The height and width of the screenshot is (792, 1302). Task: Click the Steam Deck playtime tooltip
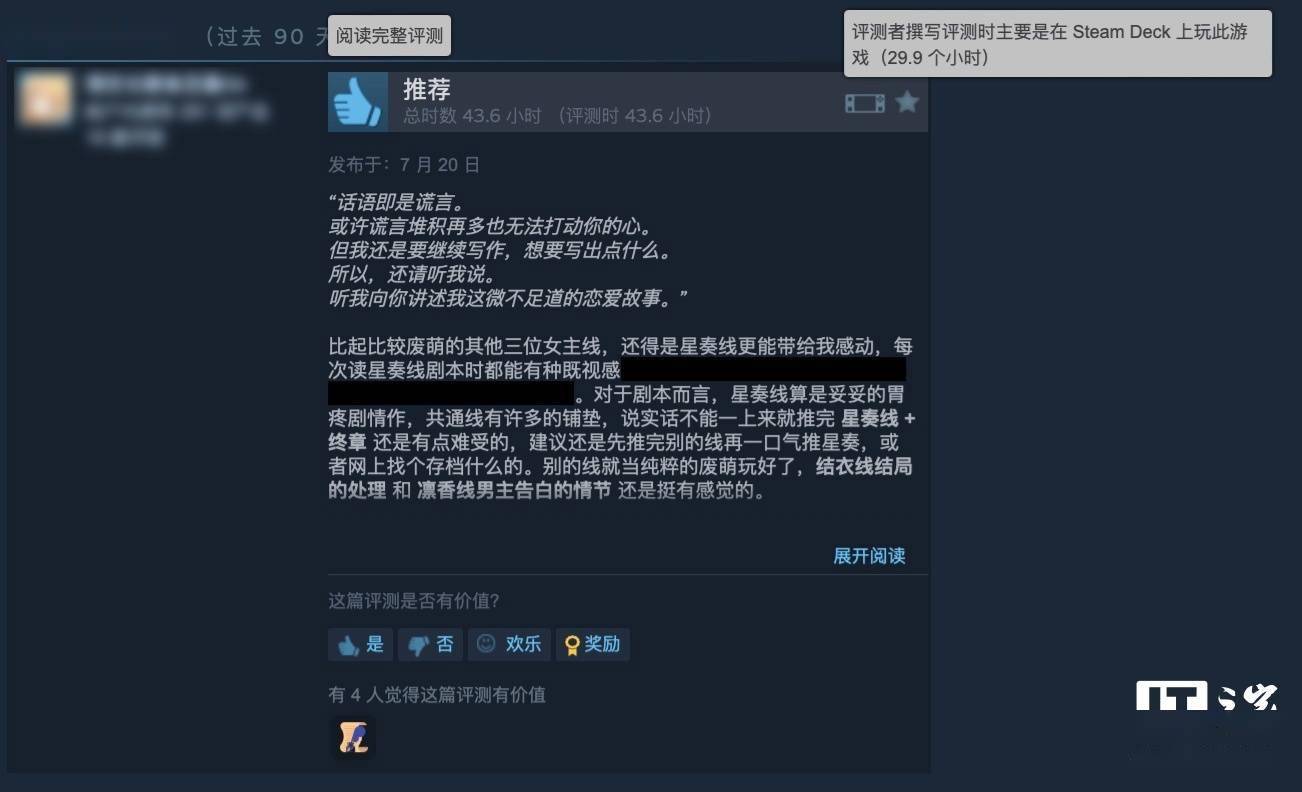click(x=1058, y=44)
